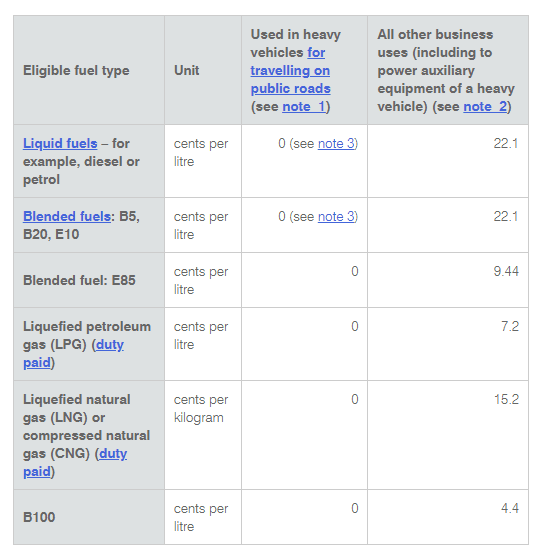536x559 pixels.
Task: Click 'Blended fuel: E85' row label
Action: click(x=79, y=280)
